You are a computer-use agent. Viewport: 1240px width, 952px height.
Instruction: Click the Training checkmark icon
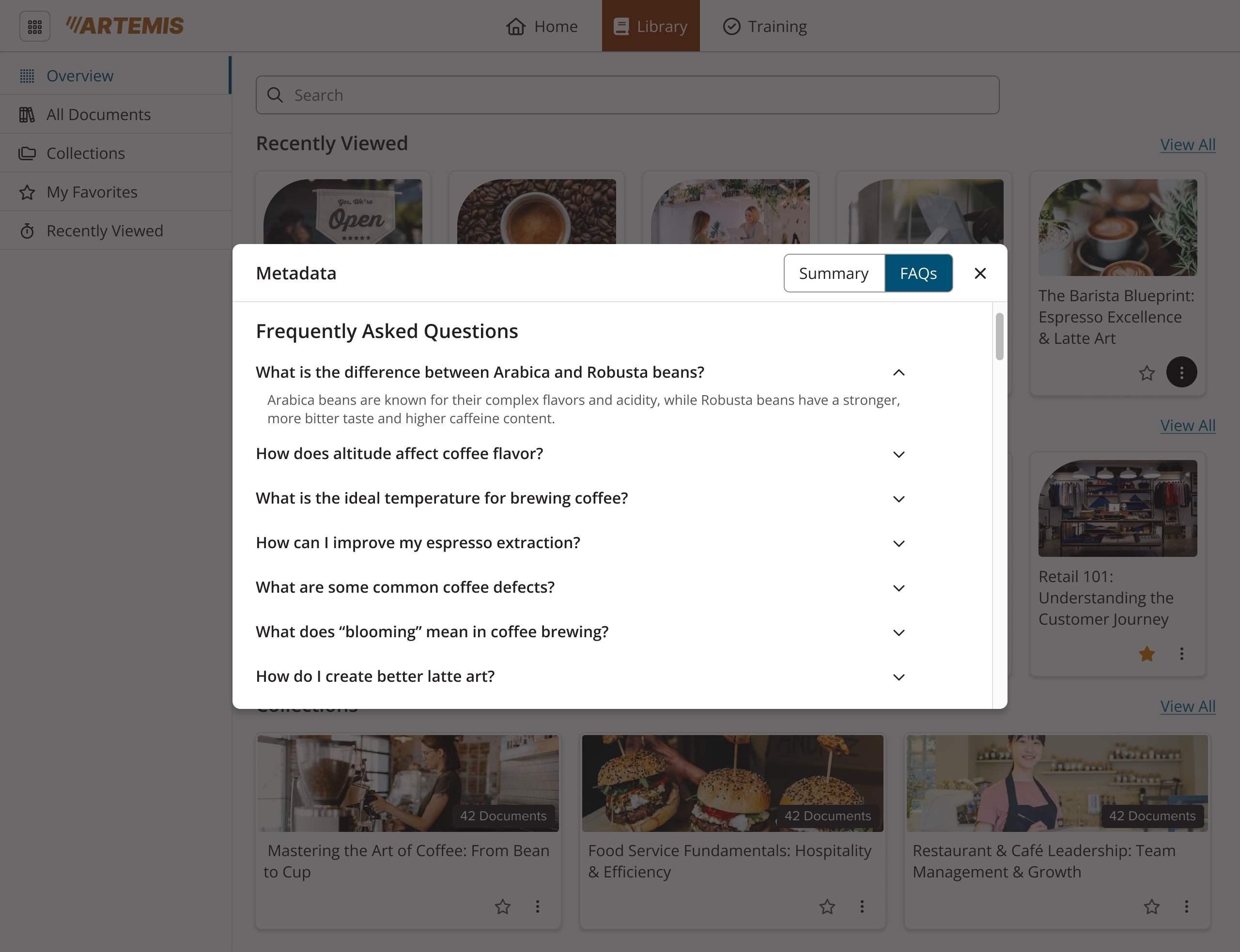pyautogui.click(x=732, y=26)
